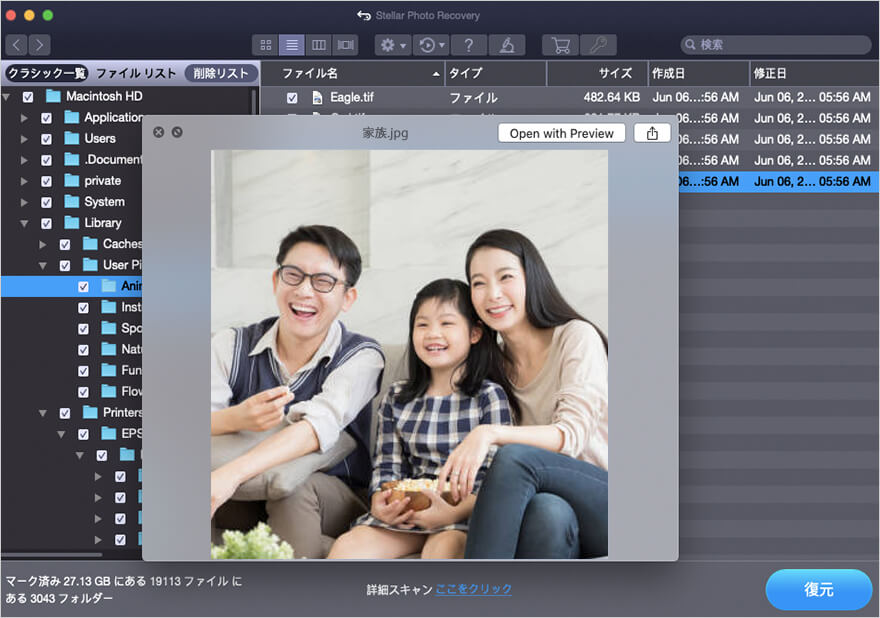This screenshot has height=618, width=880.
Task: Collapse the Library folder tree
Action: click(x=24, y=223)
